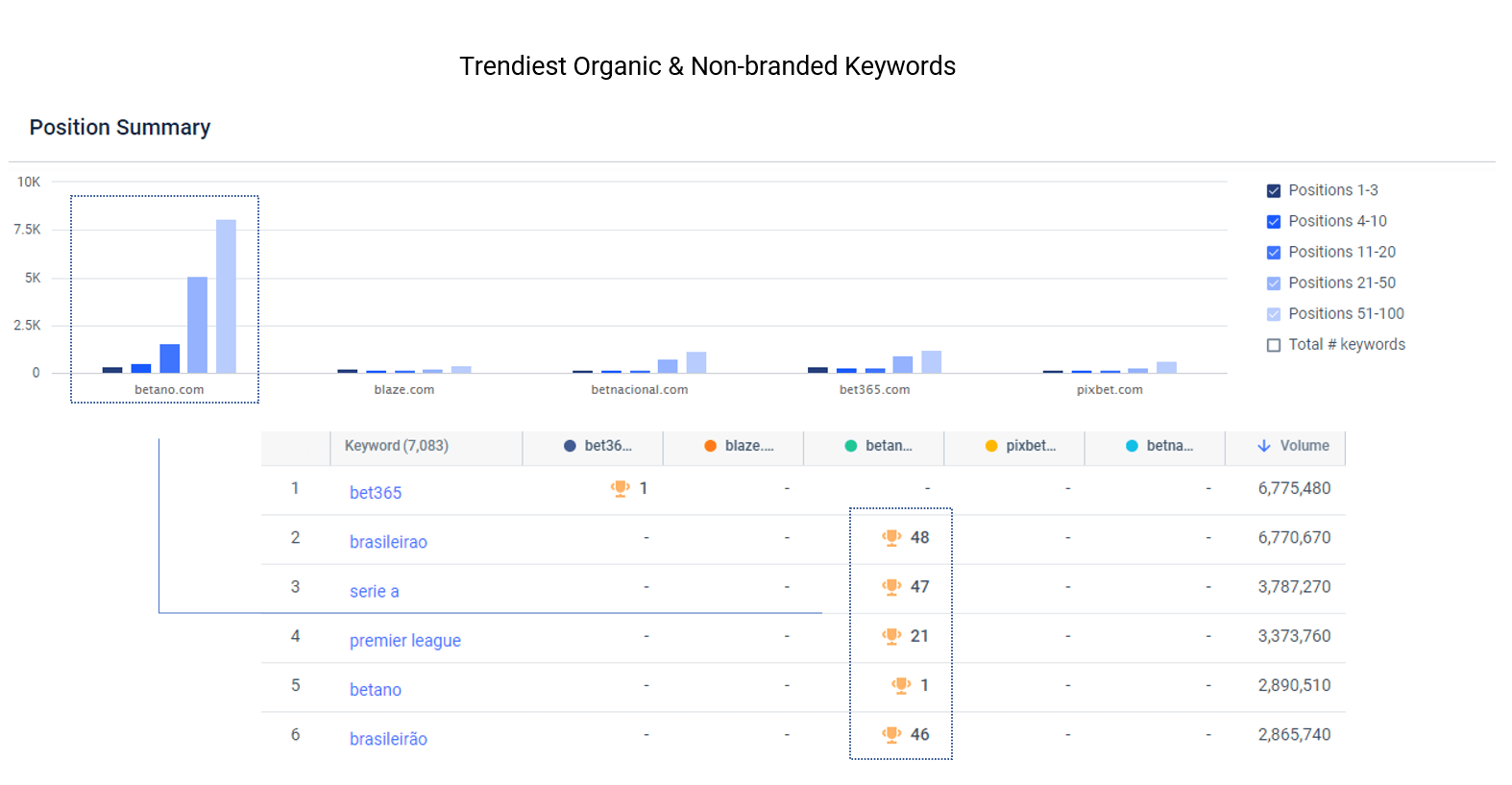Image resolution: width=1512 pixels, height=785 pixels.
Task: Click the trophy icon in betano row
Action: pos(901,685)
